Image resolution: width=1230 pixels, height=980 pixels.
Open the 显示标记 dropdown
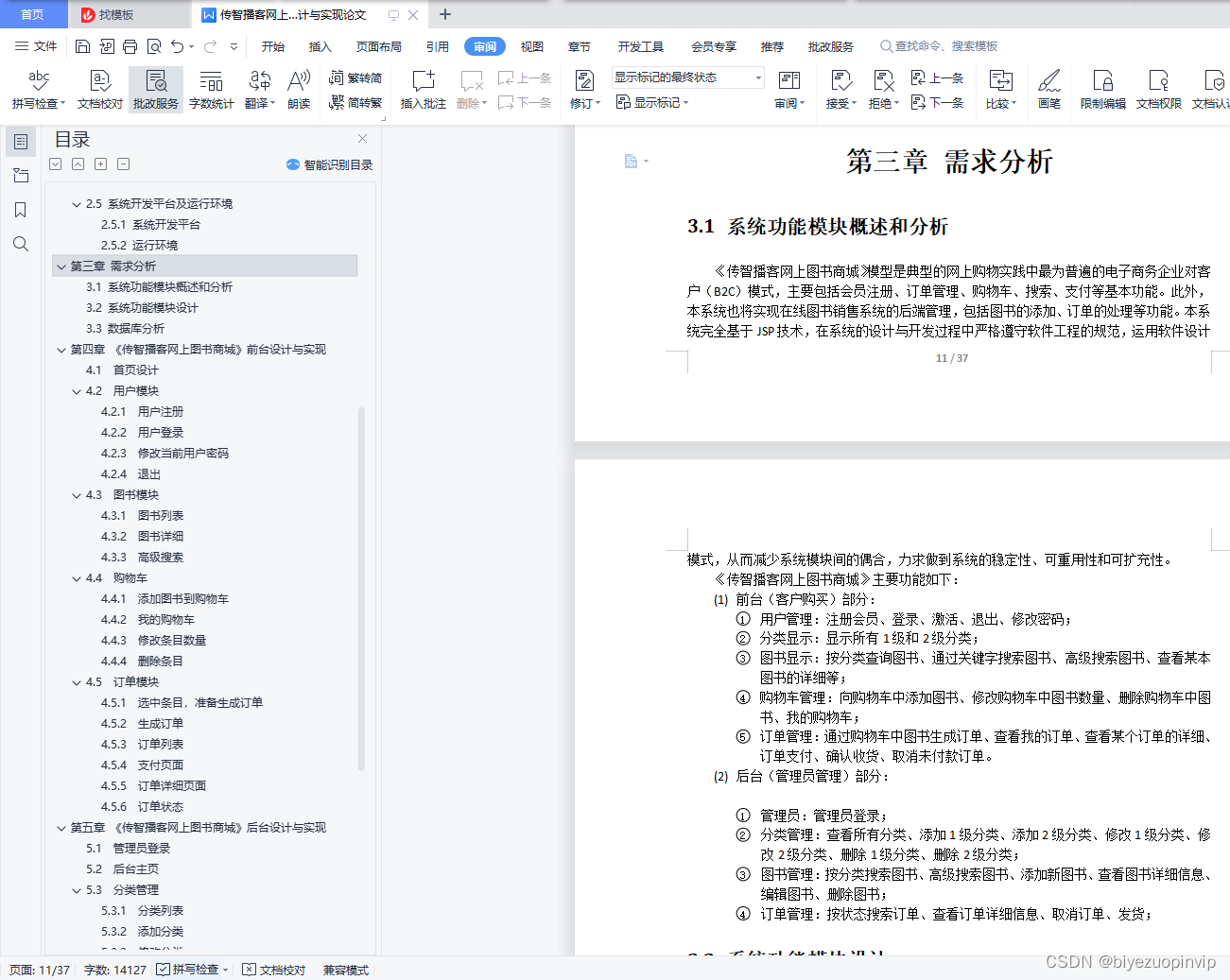point(652,102)
